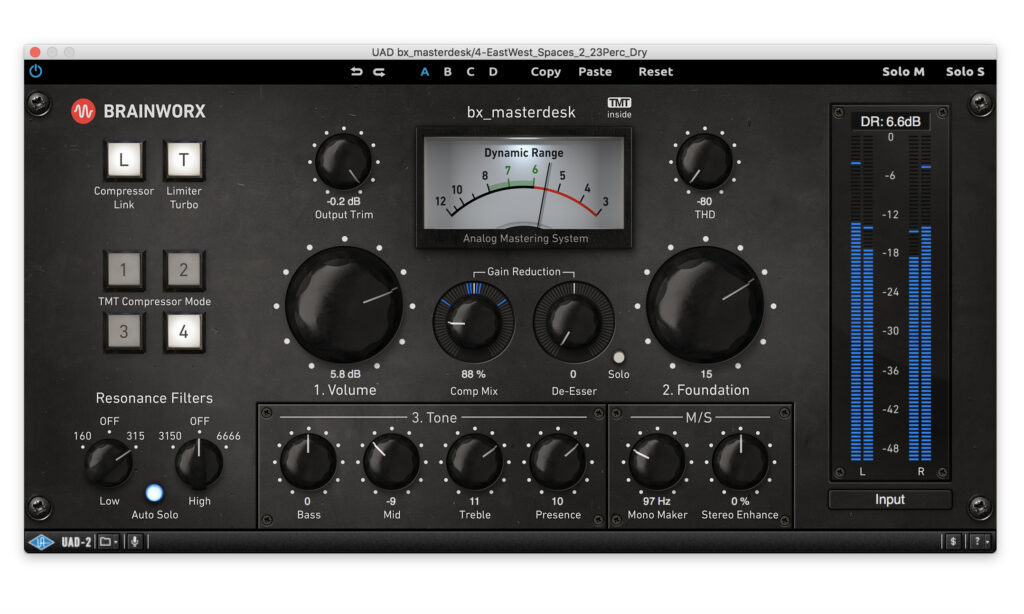Click the 0 % Stereo Enhance value
The image size is (1024, 614).
(x=740, y=501)
